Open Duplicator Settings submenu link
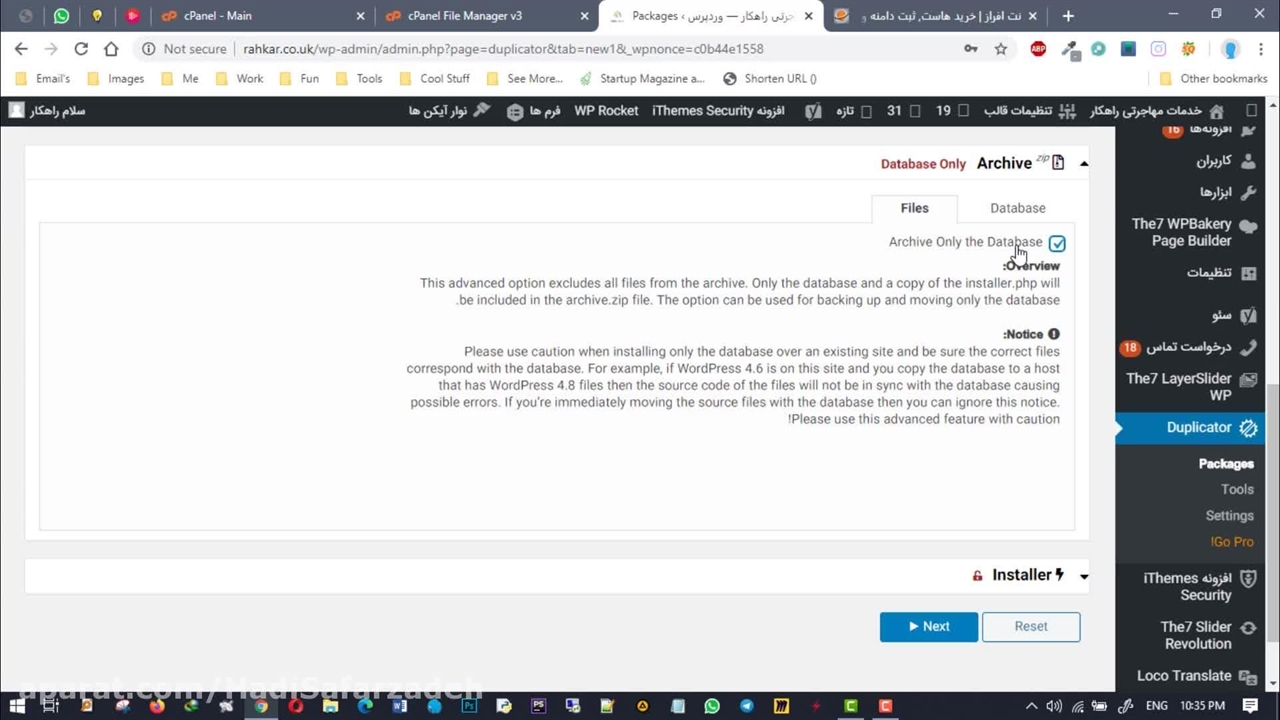Viewport: 1280px width, 720px height. click(x=1229, y=516)
